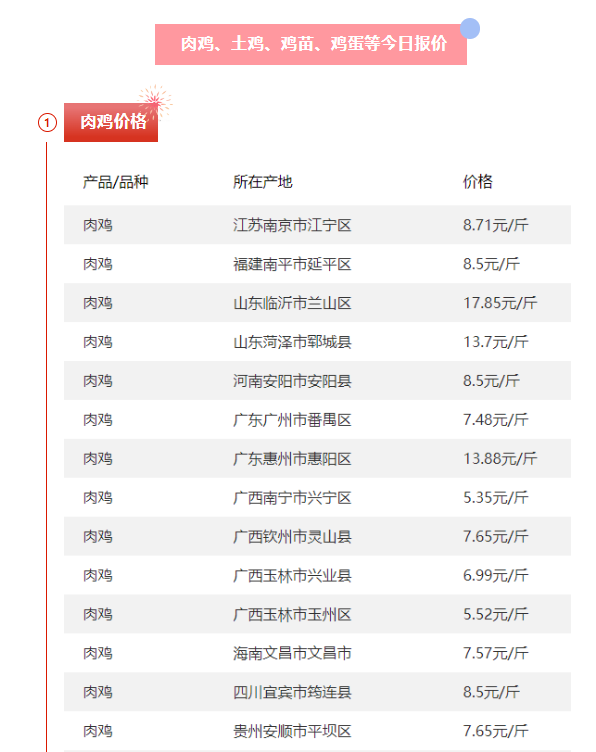
Task: Click 广东广州市番禺区 location text
Action: coord(292,420)
